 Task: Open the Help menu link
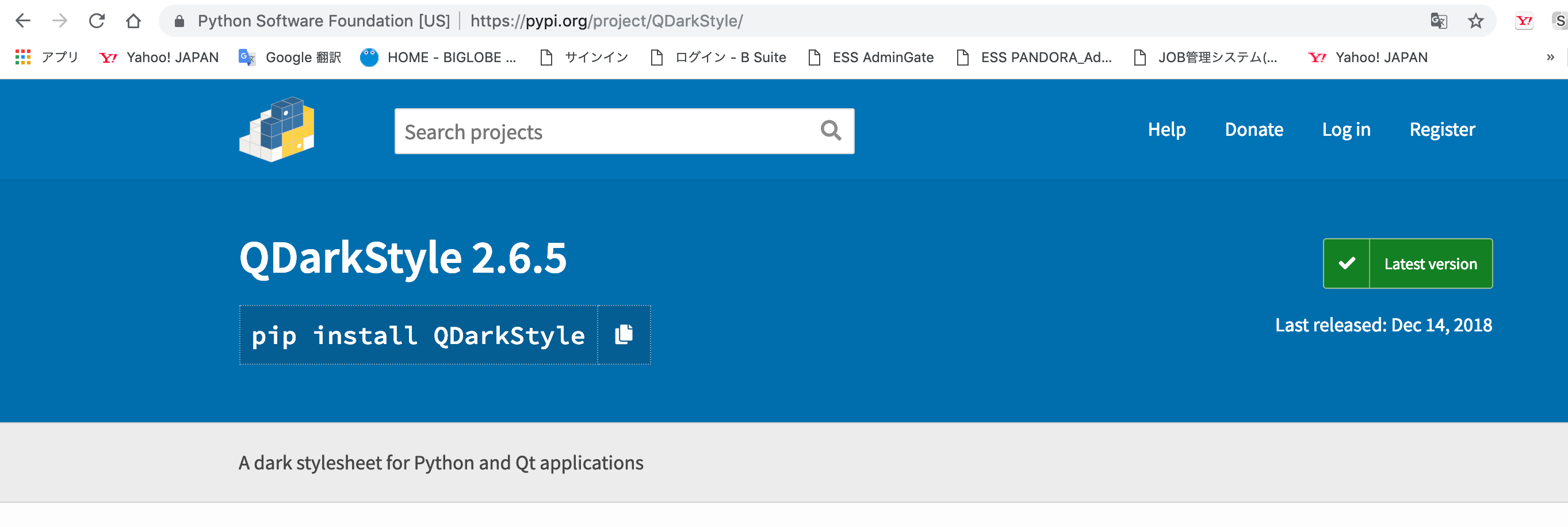click(x=1167, y=129)
